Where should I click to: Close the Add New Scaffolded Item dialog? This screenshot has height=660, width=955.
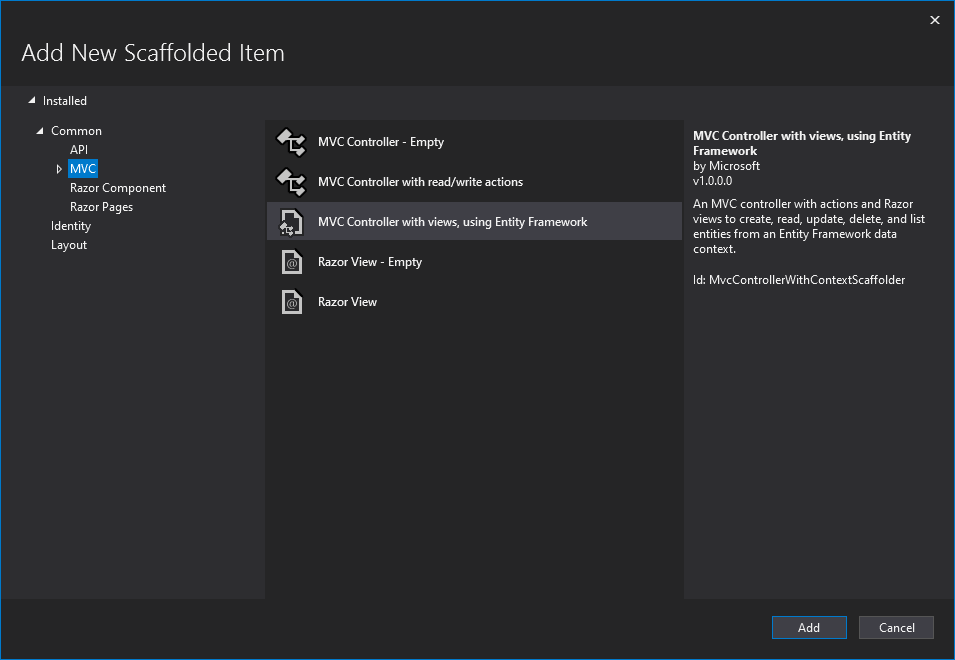click(x=935, y=20)
